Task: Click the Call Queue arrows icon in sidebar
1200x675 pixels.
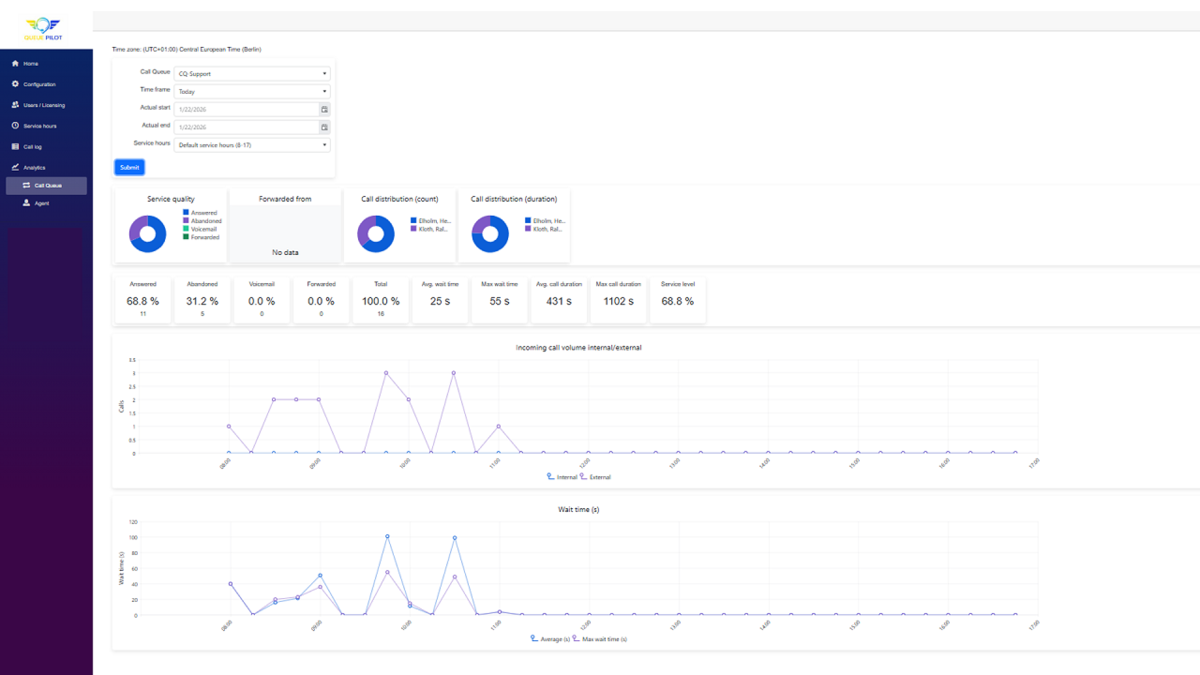Action: click(26, 184)
